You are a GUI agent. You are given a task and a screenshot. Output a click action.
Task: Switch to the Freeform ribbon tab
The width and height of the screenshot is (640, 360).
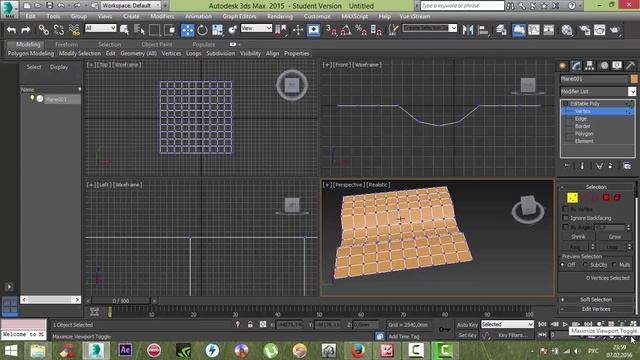pyautogui.click(x=66, y=44)
